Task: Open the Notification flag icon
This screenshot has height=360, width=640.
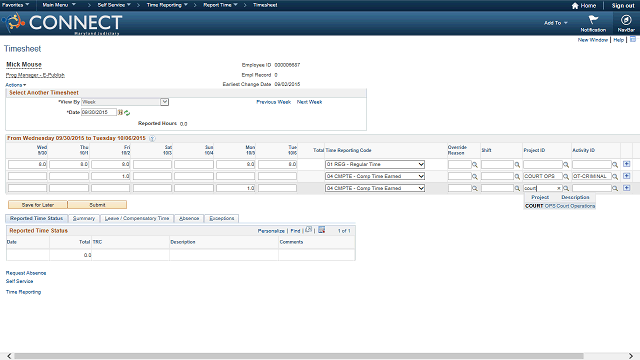Action: point(593,20)
